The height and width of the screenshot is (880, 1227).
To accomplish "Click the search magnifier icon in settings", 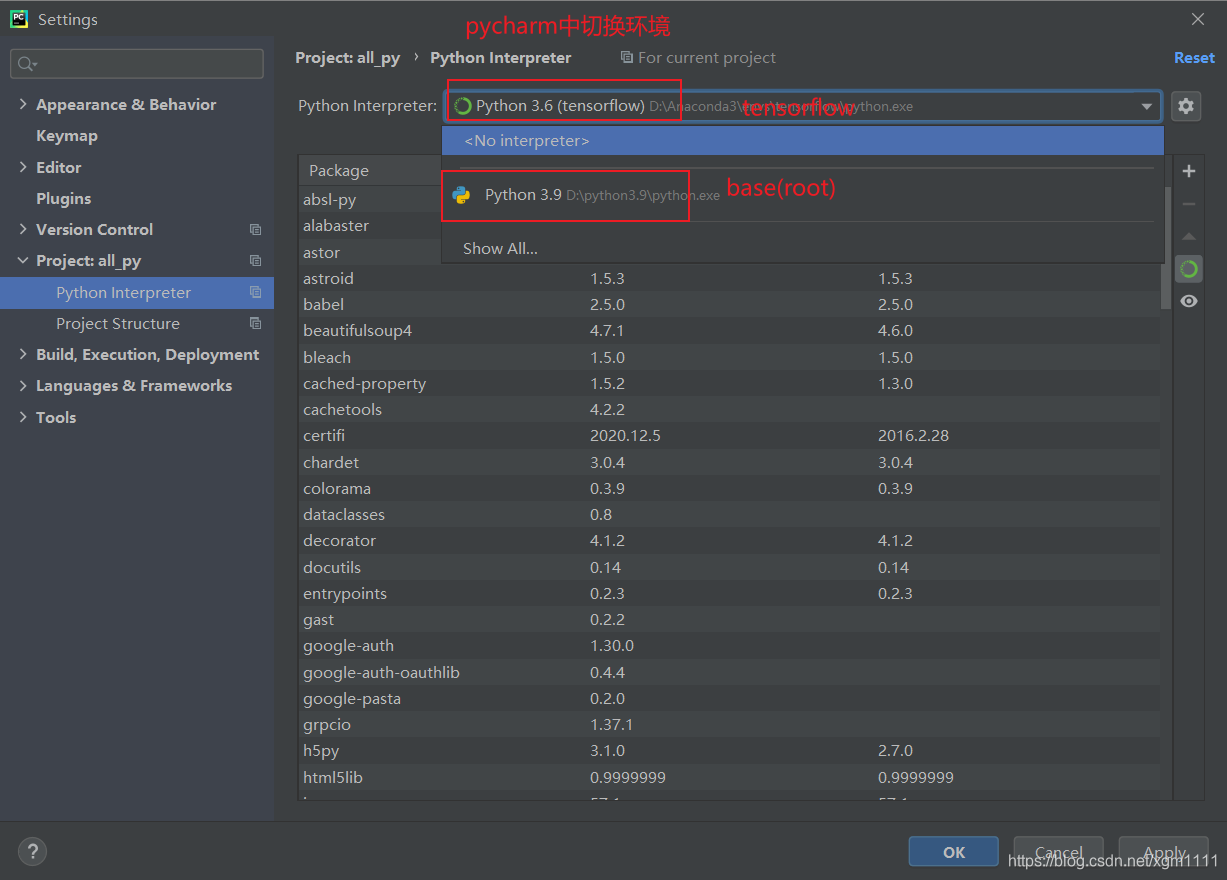I will tap(26, 64).
